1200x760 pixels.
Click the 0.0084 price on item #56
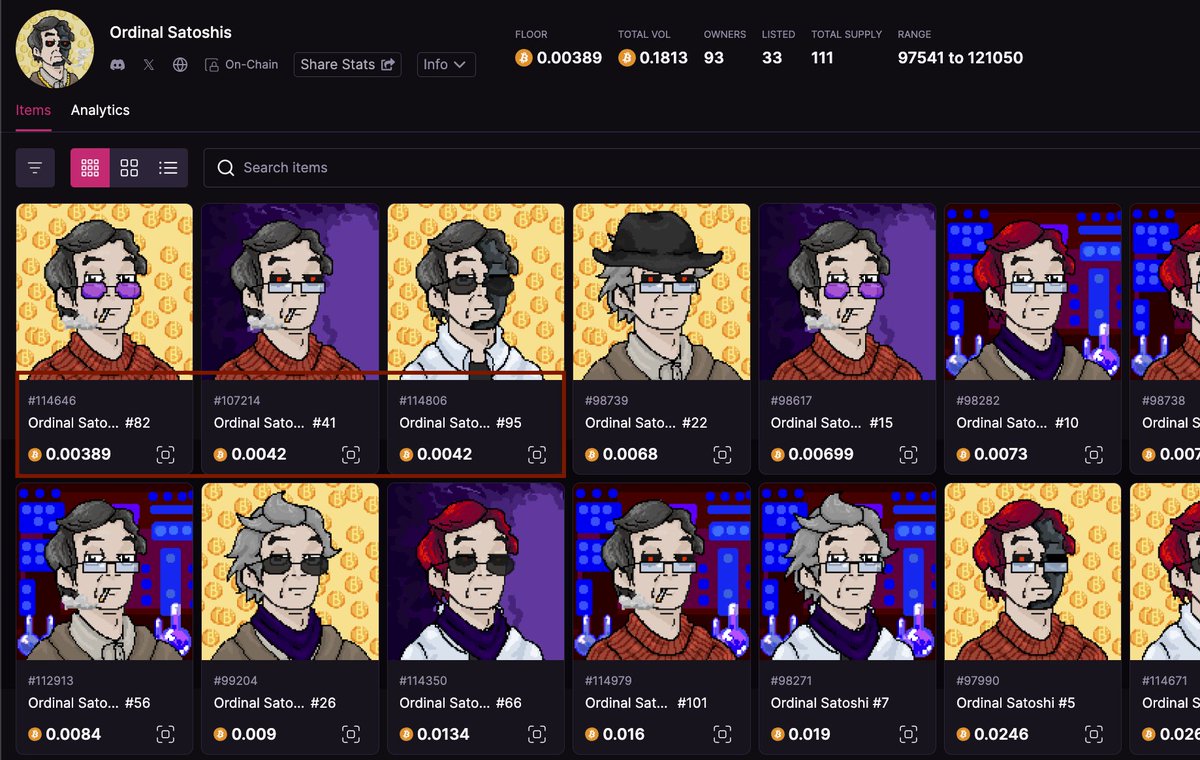click(x=73, y=735)
